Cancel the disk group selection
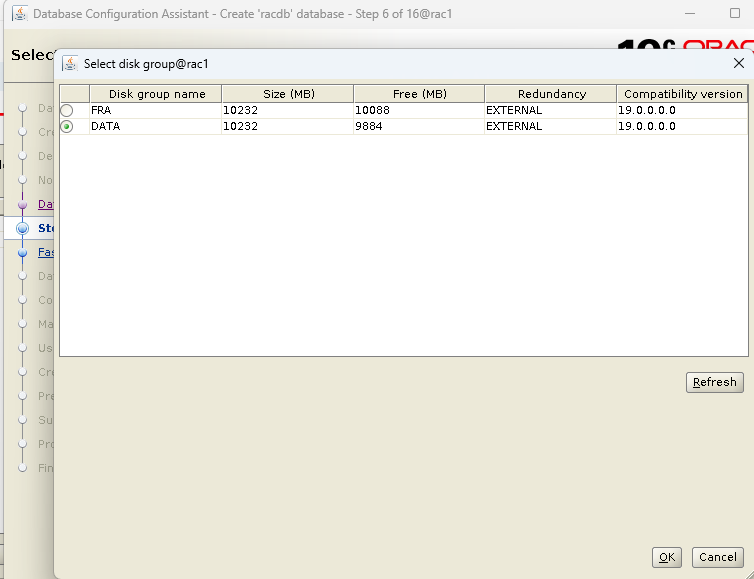 pos(717,557)
